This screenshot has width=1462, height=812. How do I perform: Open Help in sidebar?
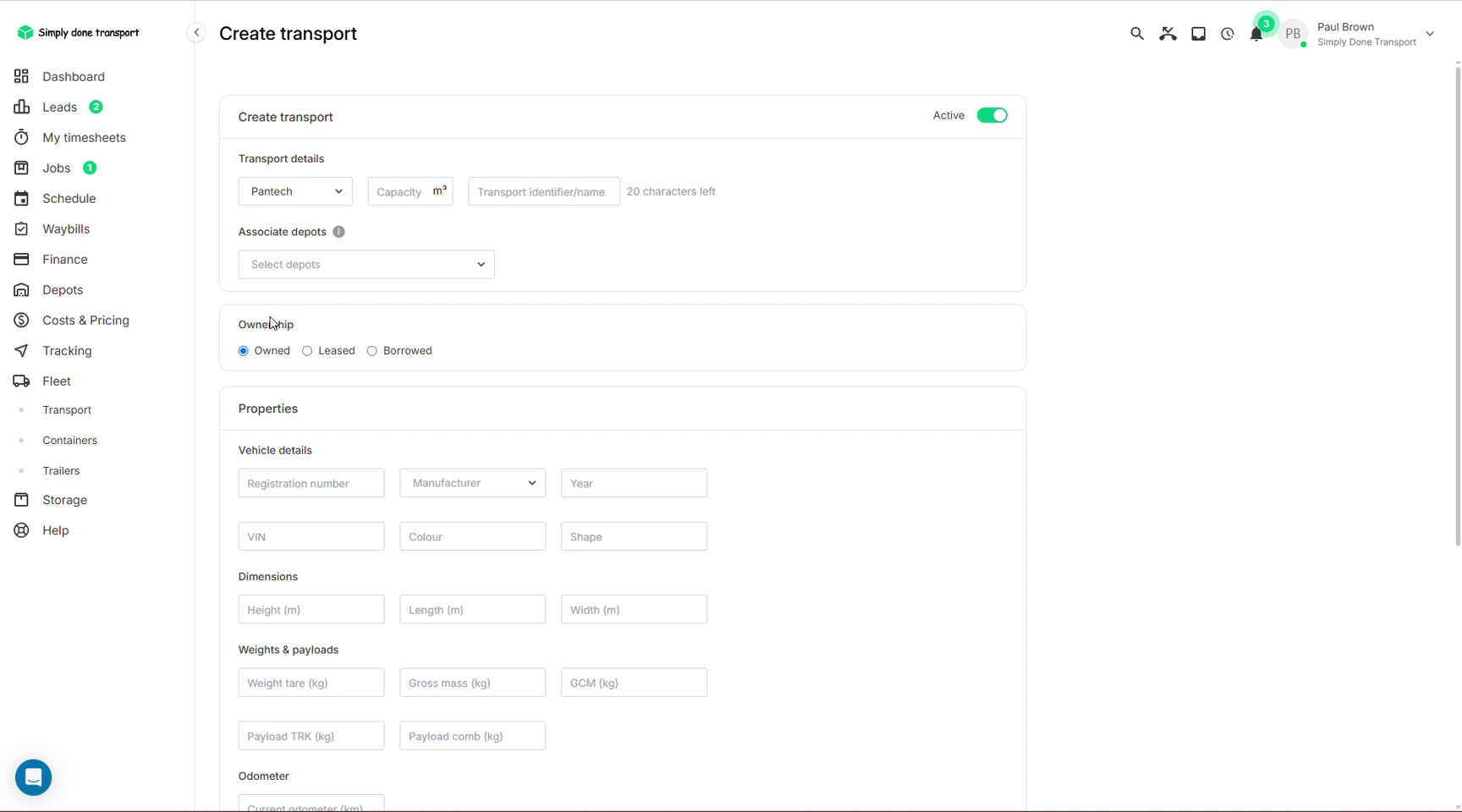pyautogui.click(x=56, y=530)
